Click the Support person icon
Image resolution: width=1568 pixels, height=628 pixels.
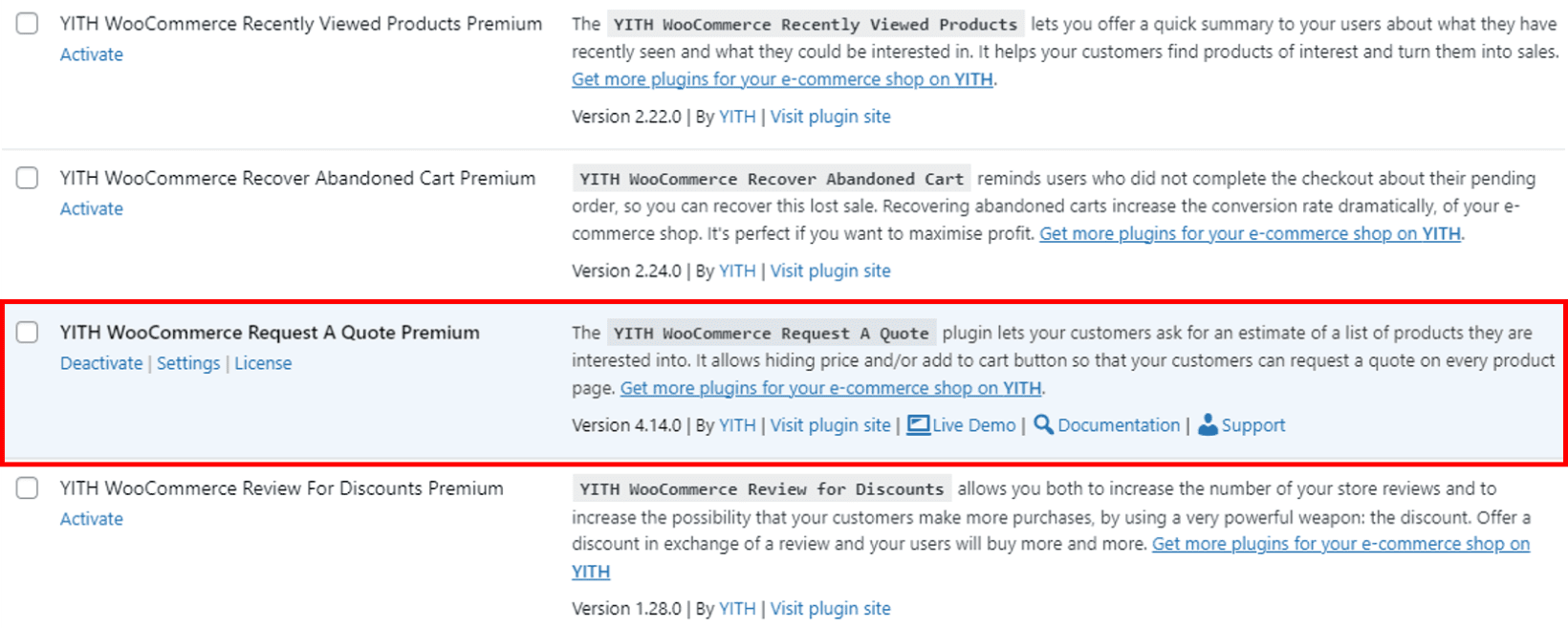tap(1207, 424)
